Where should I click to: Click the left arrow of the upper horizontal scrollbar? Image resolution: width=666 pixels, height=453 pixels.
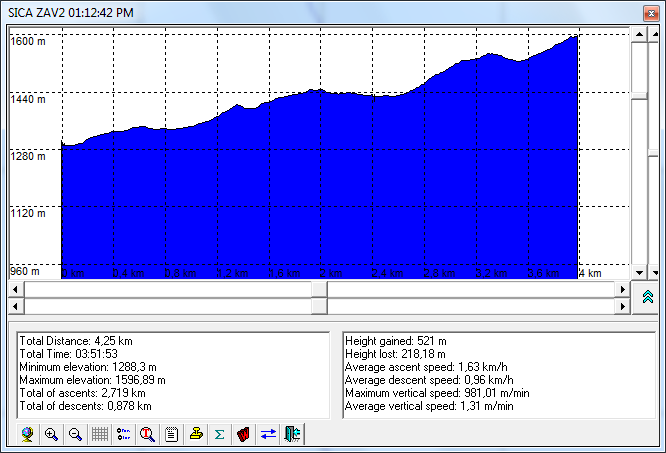click(x=15, y=289)
